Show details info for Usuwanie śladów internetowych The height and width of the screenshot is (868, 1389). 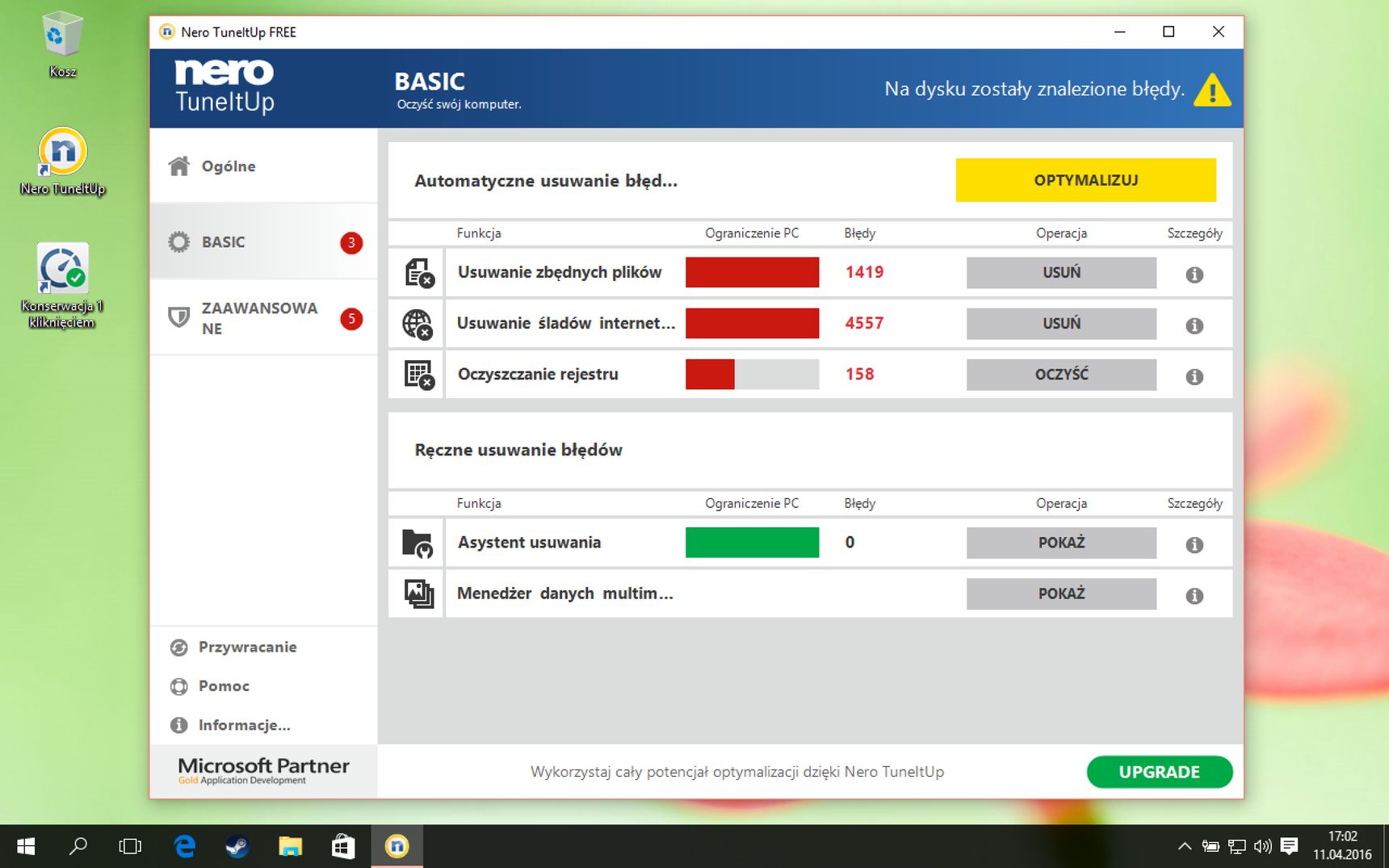(x=1194, y=325)
